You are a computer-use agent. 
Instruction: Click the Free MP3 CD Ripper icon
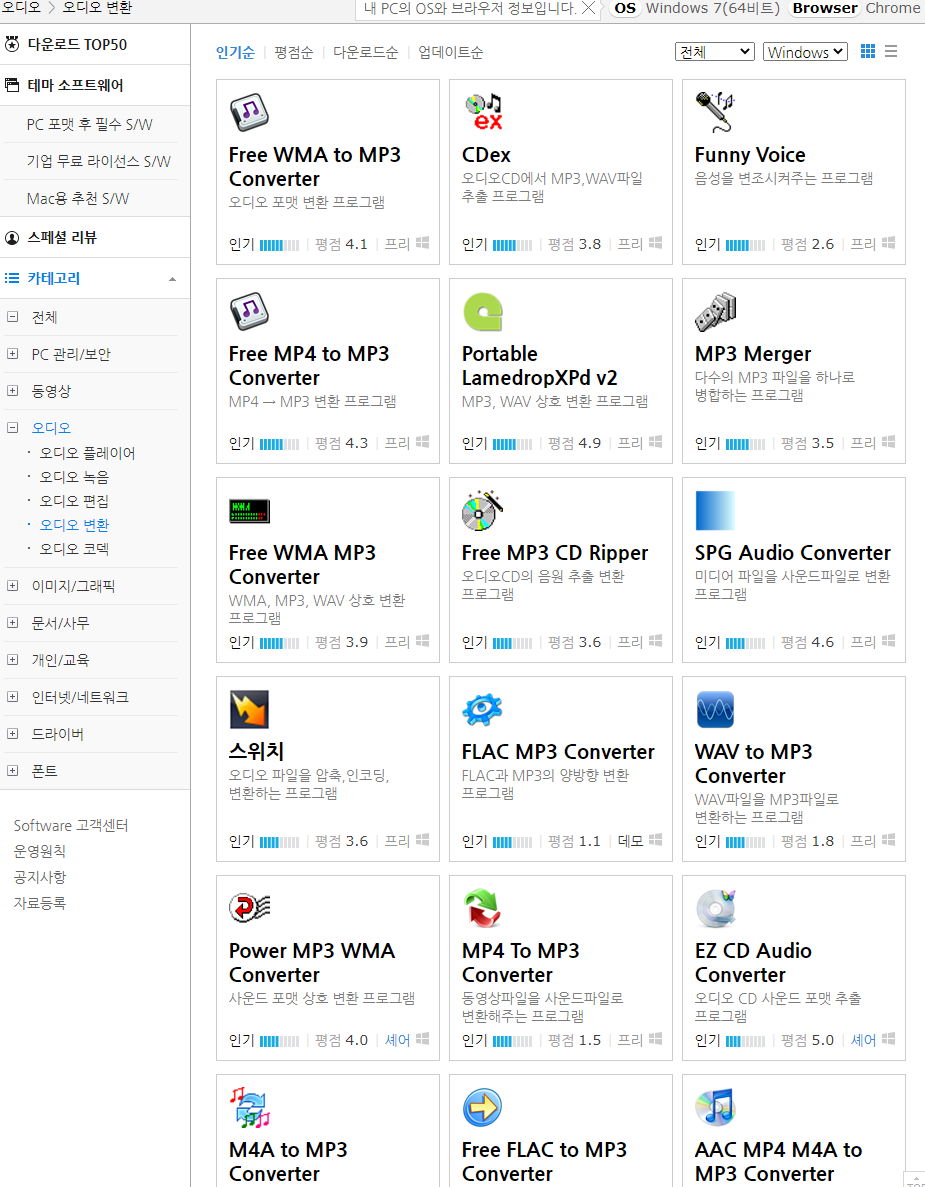coord(483,510)
